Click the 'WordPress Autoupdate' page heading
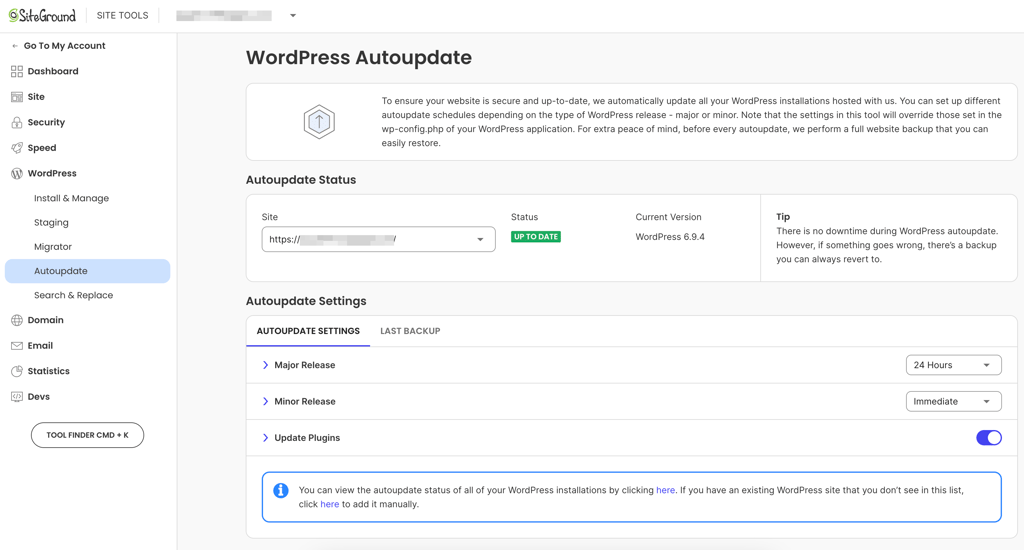The image size is (1024, 550). pos(359,57)
